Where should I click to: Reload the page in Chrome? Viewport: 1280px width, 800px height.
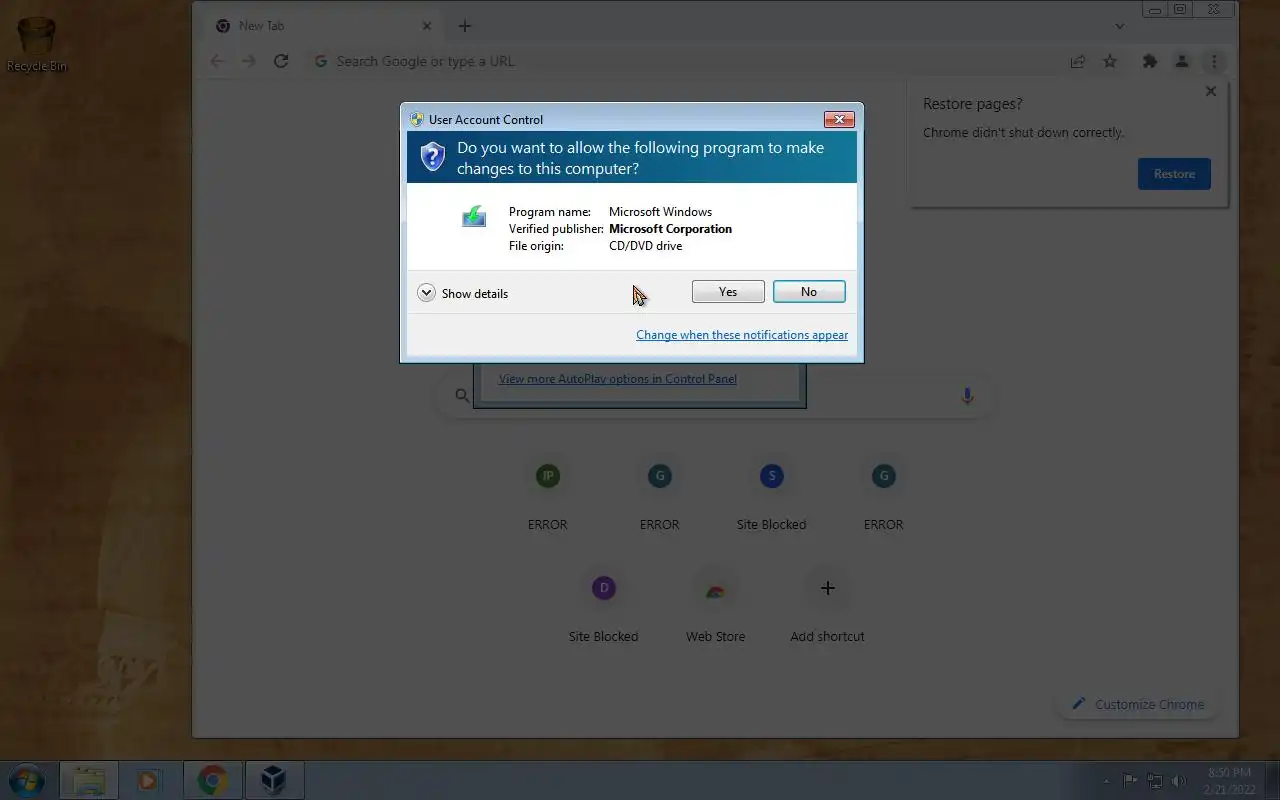tap(281, 61)
